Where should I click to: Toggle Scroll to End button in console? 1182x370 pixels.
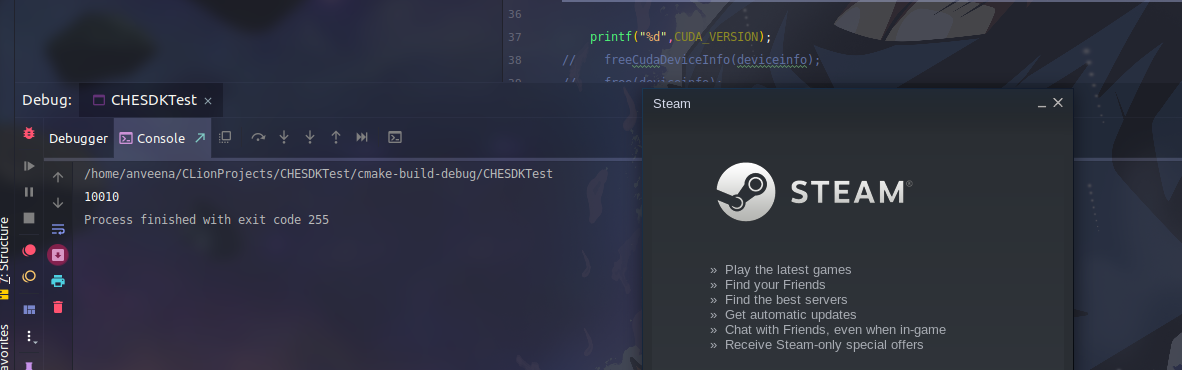pyautogui.click(x=58, y=255)
